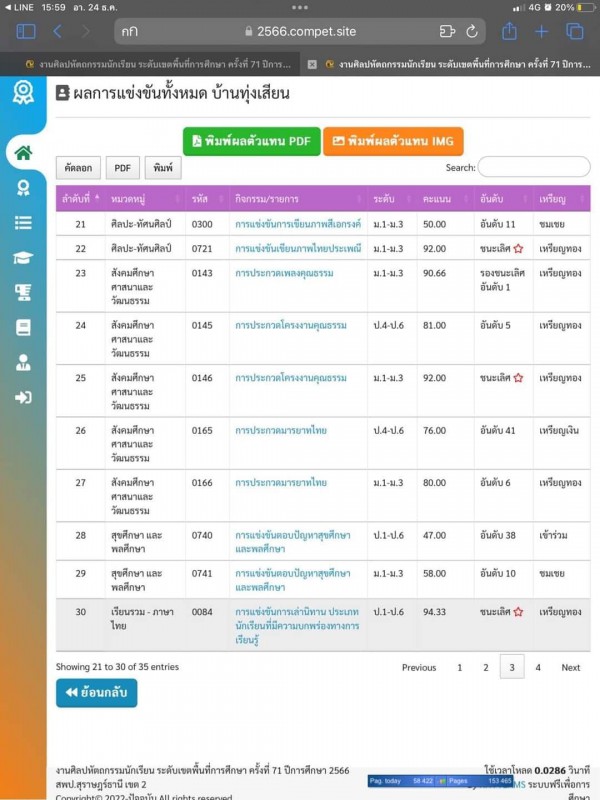Focus the Search input field
This screenshot has width=600, height=800.
(534, 167)
